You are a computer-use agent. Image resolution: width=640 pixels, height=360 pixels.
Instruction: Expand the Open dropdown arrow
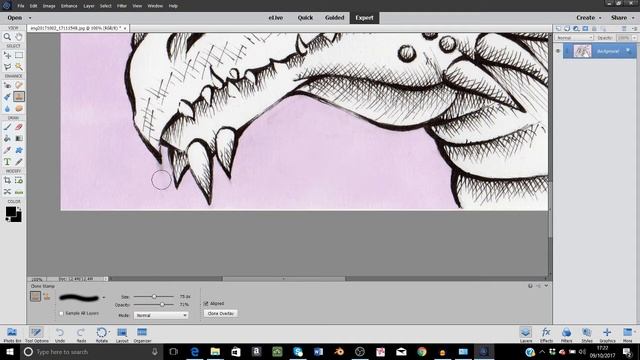(30, 18)
